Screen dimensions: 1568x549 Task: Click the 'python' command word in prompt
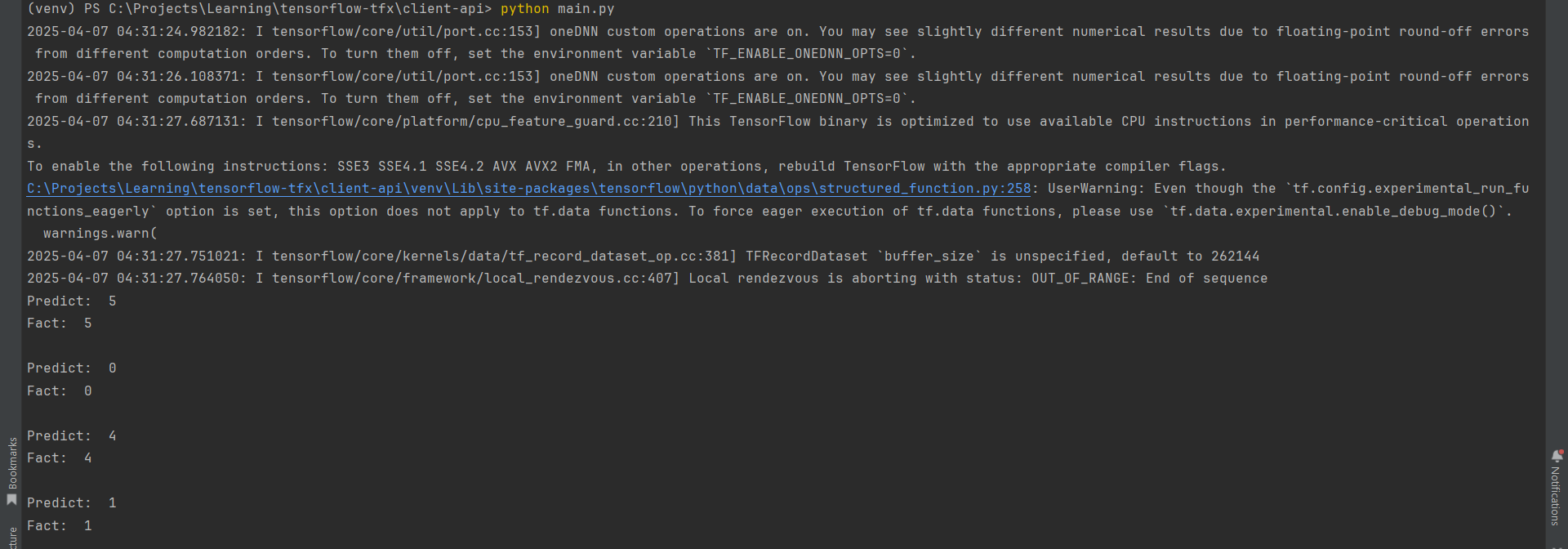pyautogui.click(x=524, y=9)
